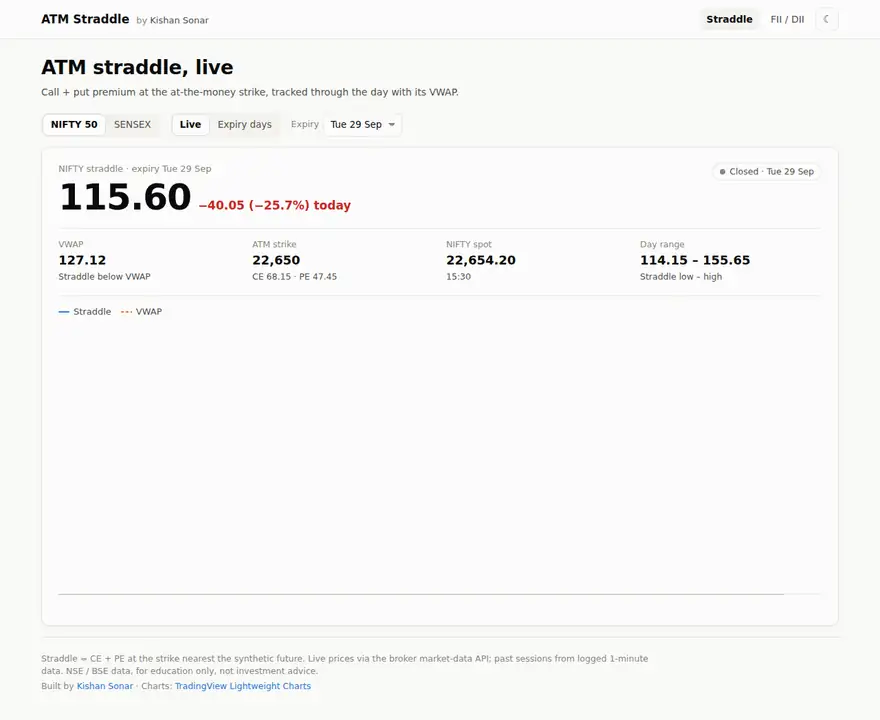Image resolution: width=880 pixels, height=720 pixels.
Task: Switch to SENSEX index
Action: 132,125
